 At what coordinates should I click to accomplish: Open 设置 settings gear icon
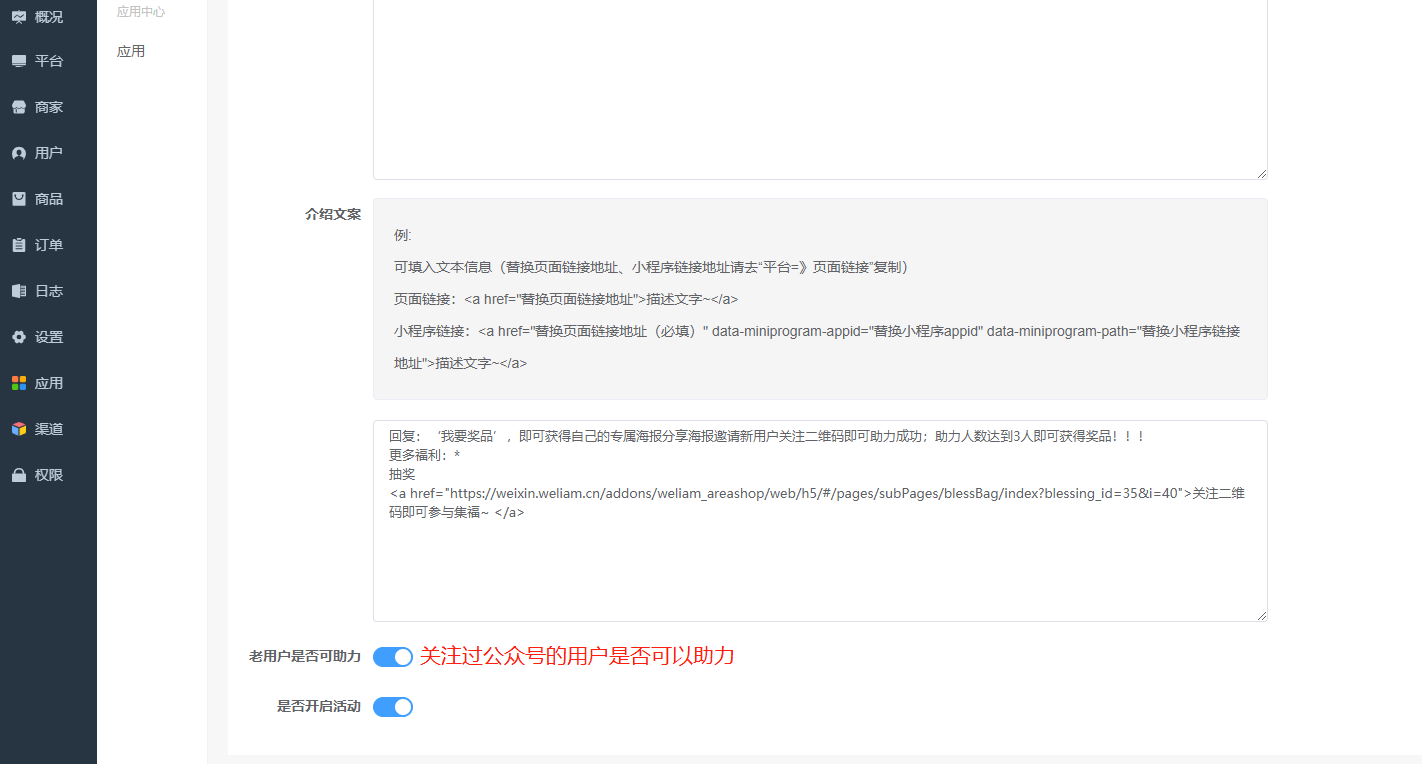point(19,337)
